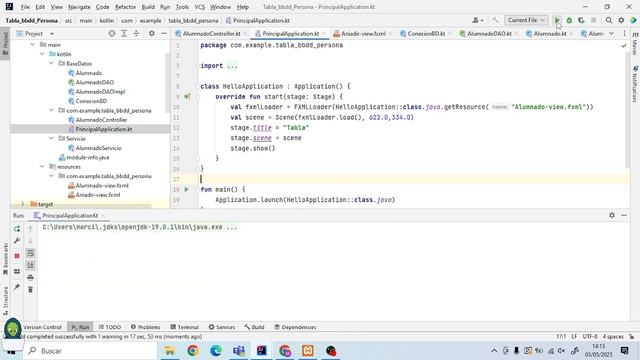Toggle soft-wrap in Run console
Screen dimensions: 640x360
click(x=30, y=253)
